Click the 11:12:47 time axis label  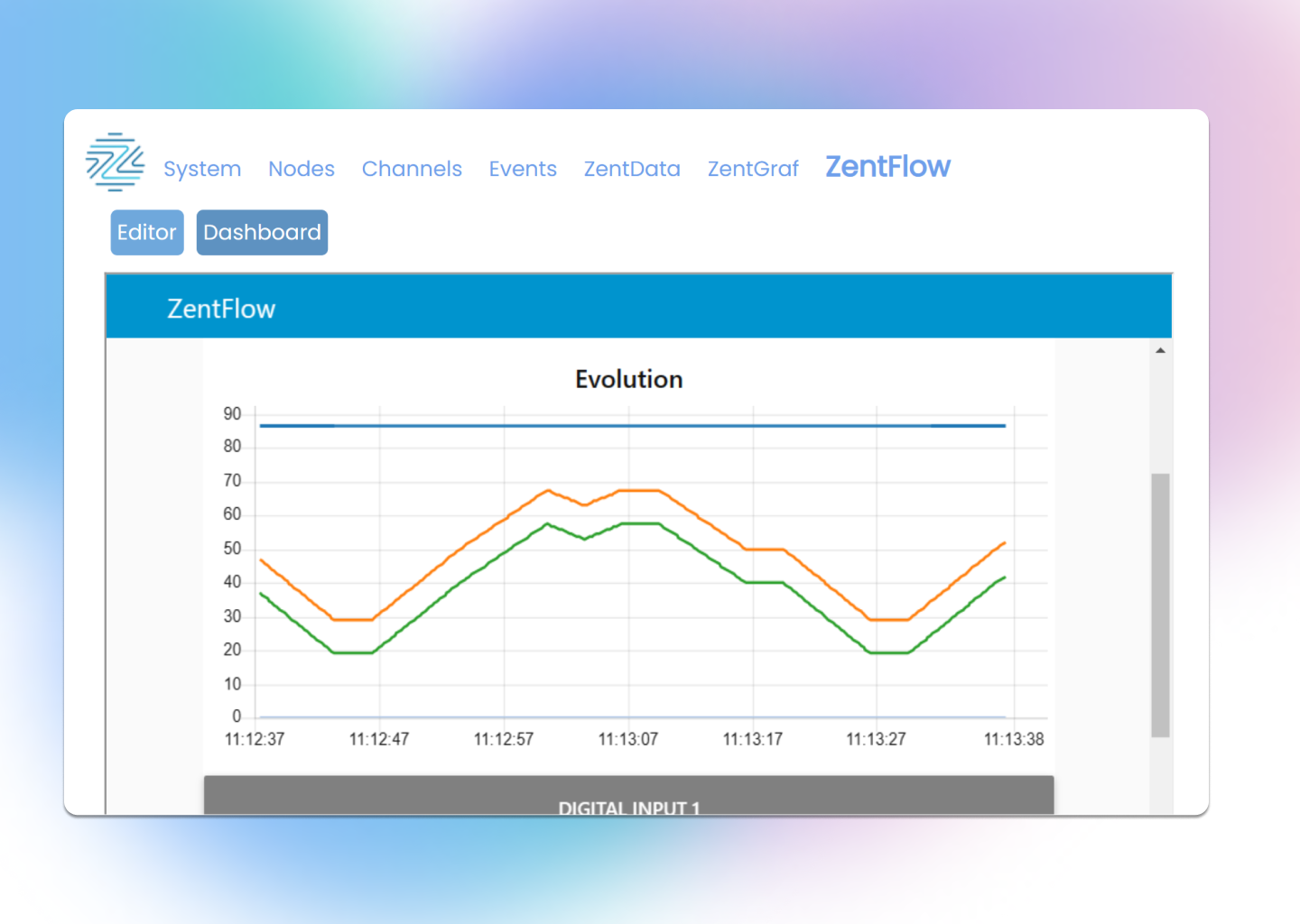click(x=379, y=739)
